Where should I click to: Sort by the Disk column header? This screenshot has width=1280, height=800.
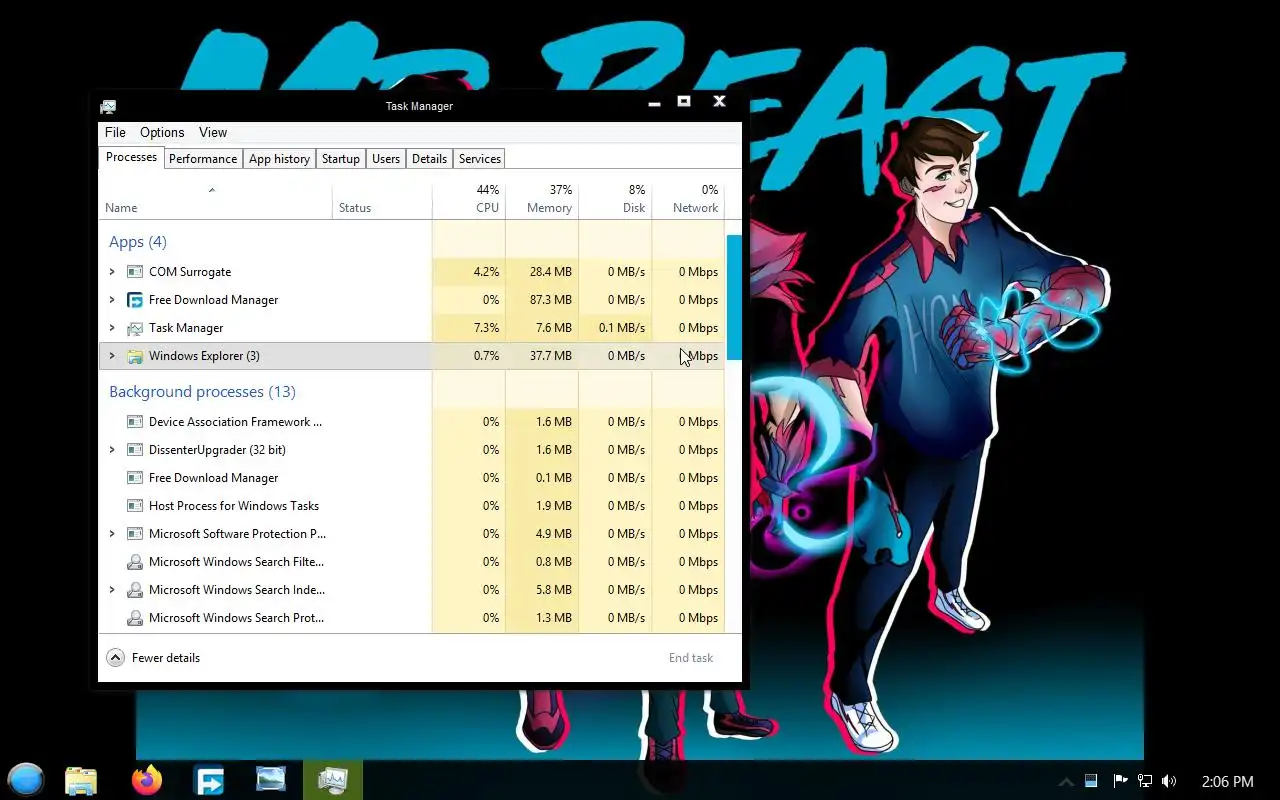615,200
